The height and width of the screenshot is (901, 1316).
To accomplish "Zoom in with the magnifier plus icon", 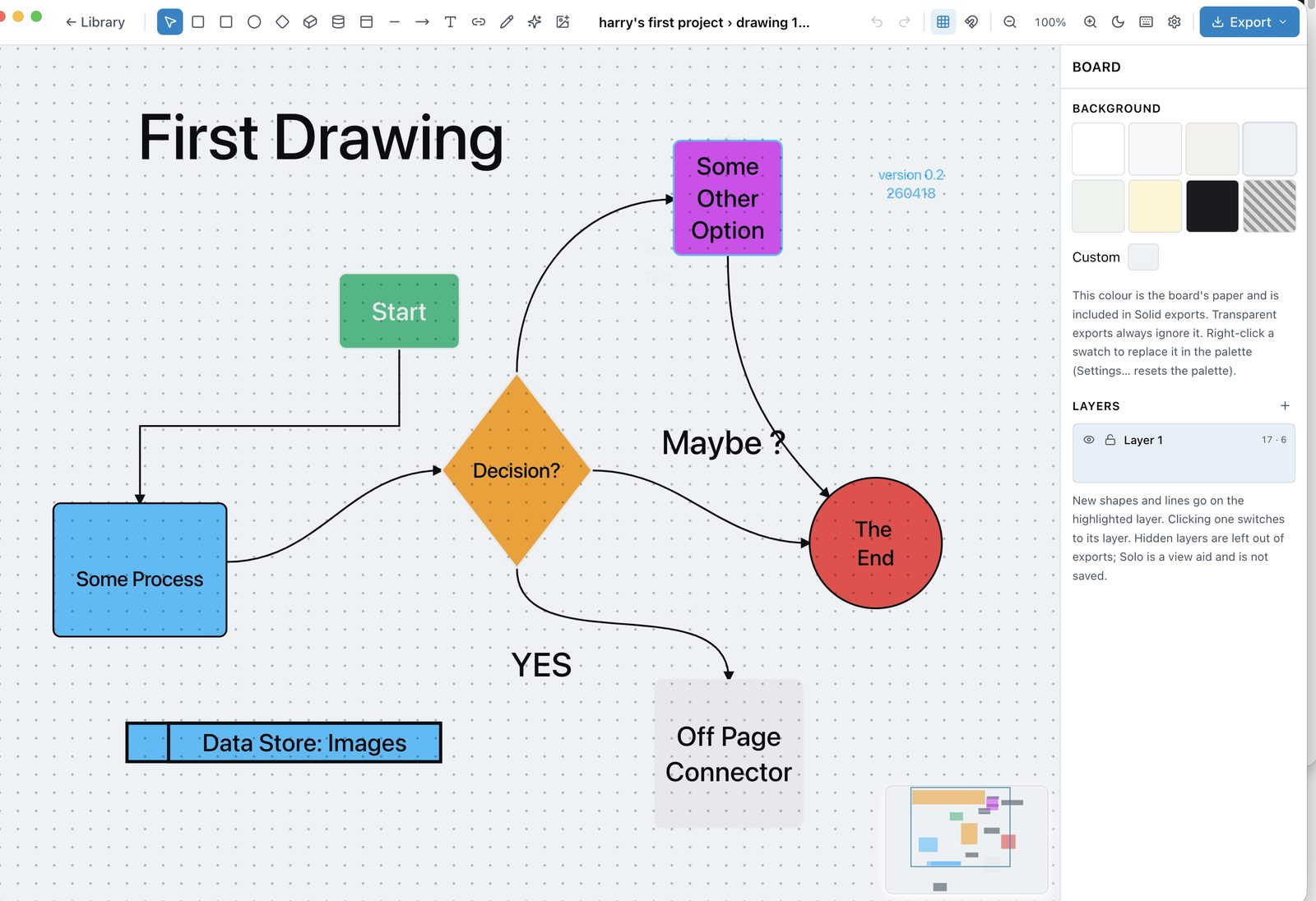I will (1090, 22).
